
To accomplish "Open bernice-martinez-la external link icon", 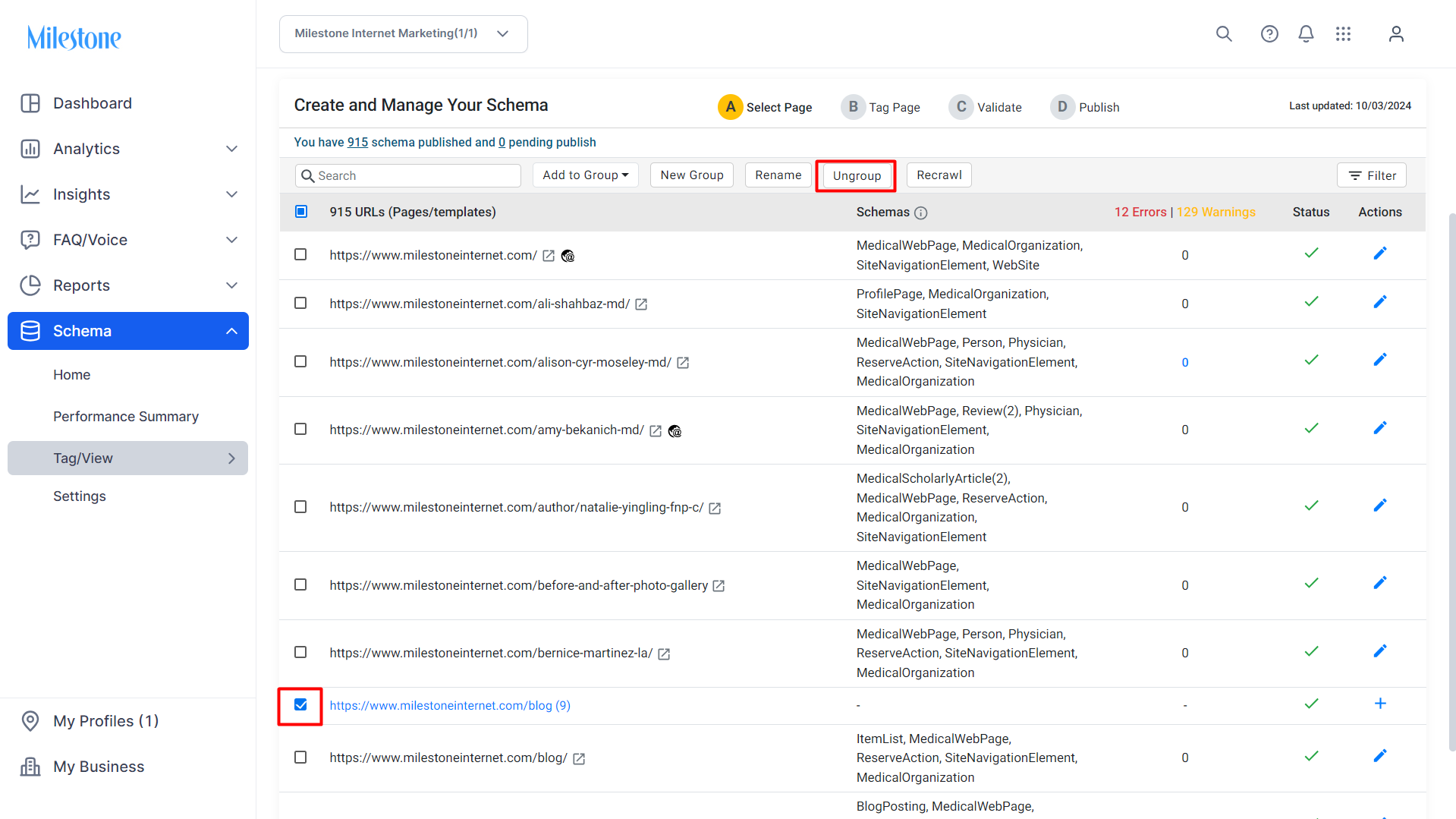I will 664,654.
